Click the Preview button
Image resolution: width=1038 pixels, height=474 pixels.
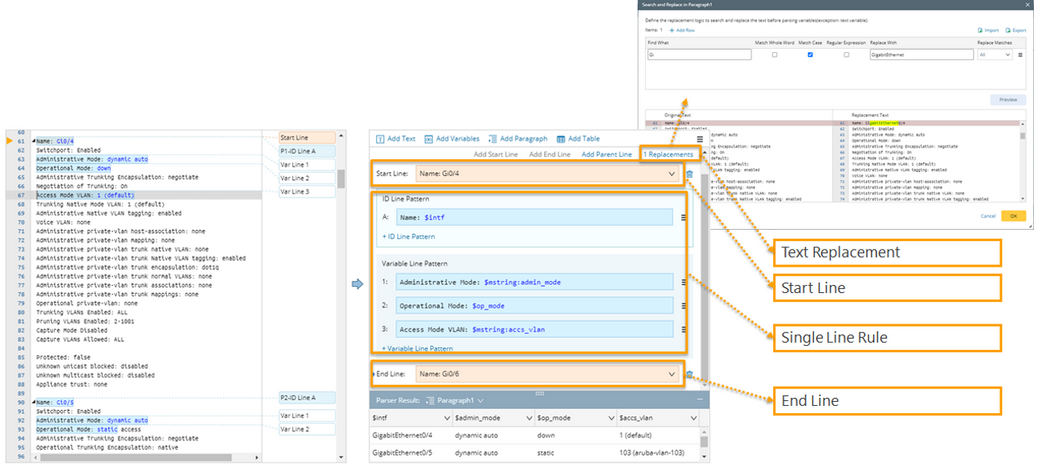[1008, 100]
